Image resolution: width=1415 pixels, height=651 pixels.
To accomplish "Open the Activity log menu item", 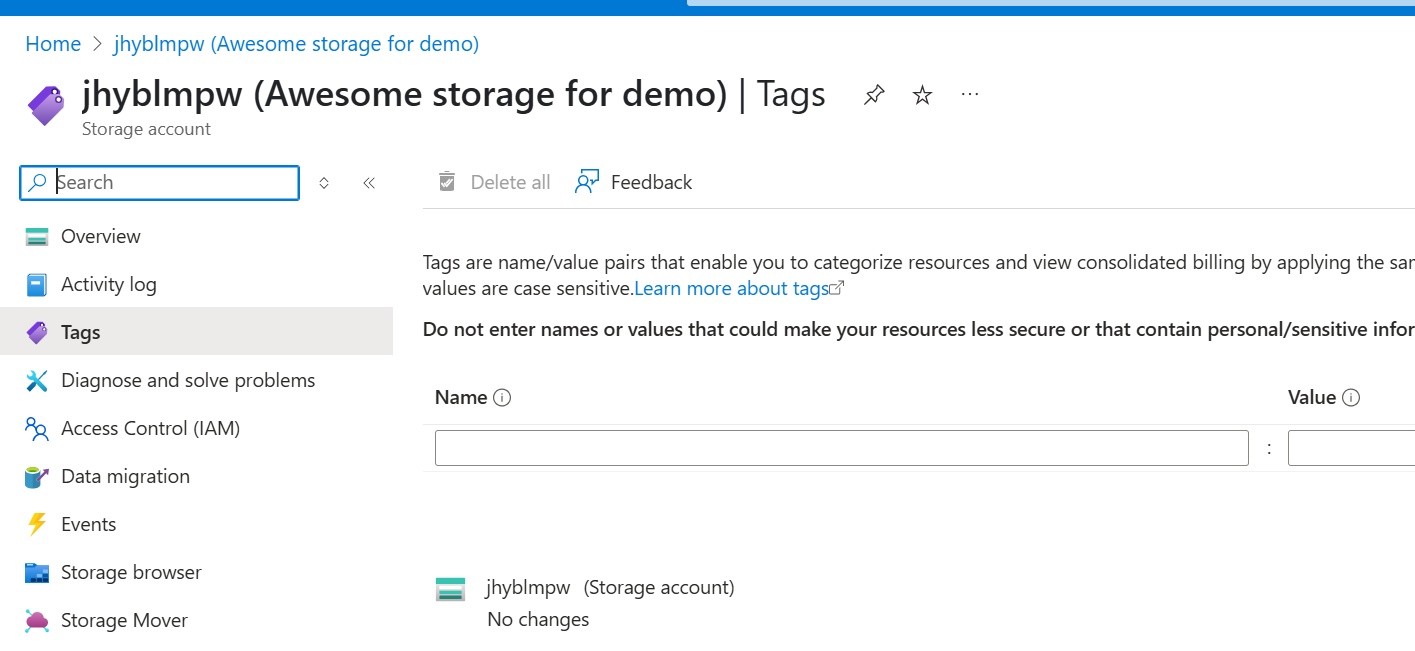I will click(196, 285).
